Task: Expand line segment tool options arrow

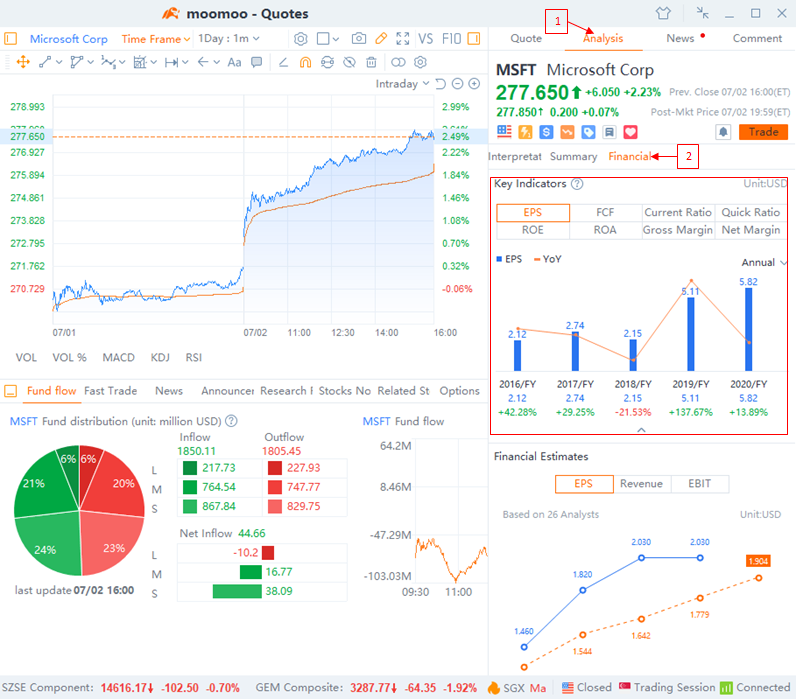Action: [59, 62]
